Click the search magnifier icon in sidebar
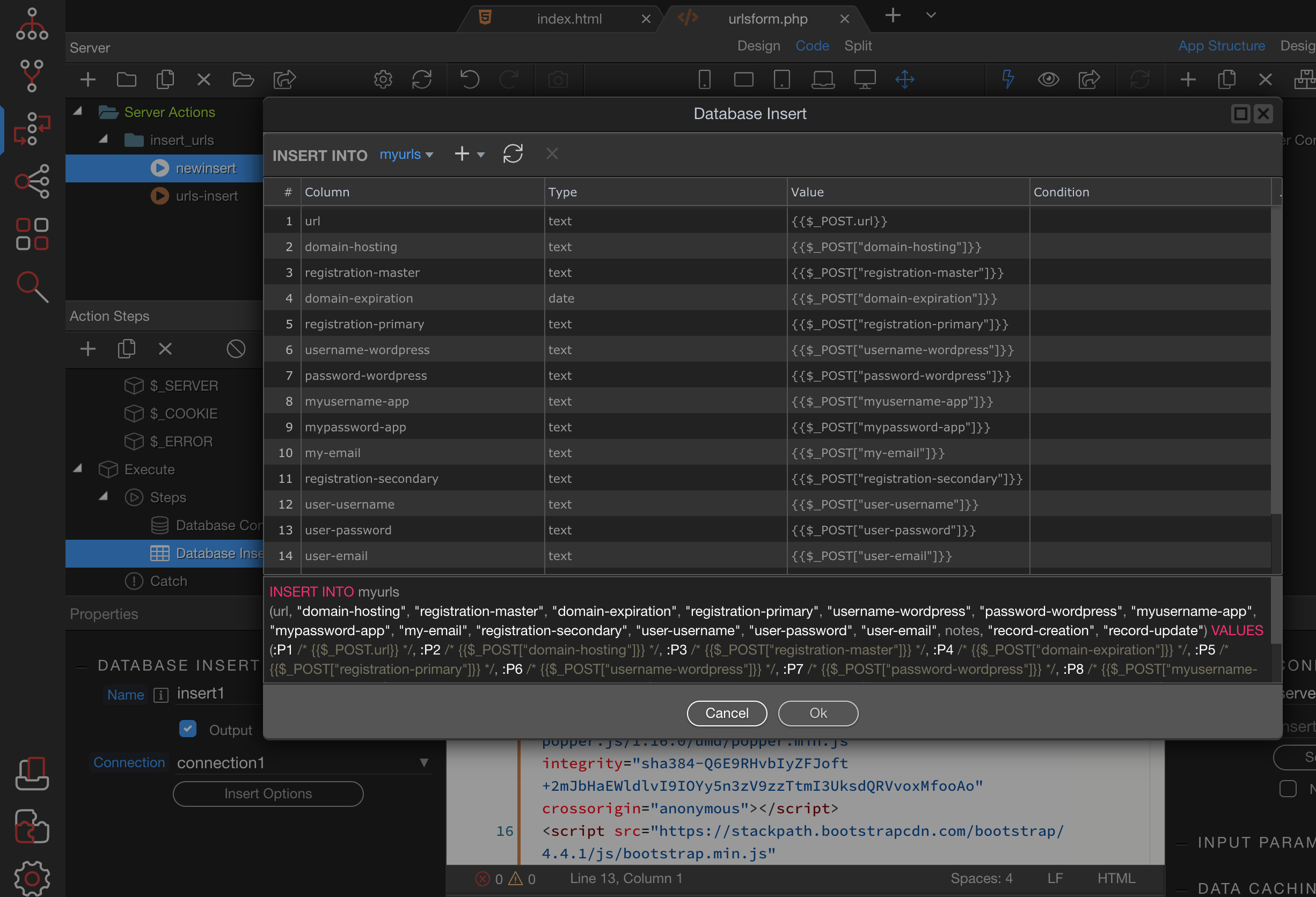Screen dimensions: 1316x897 pyautogui.click(x=32, y=287)
